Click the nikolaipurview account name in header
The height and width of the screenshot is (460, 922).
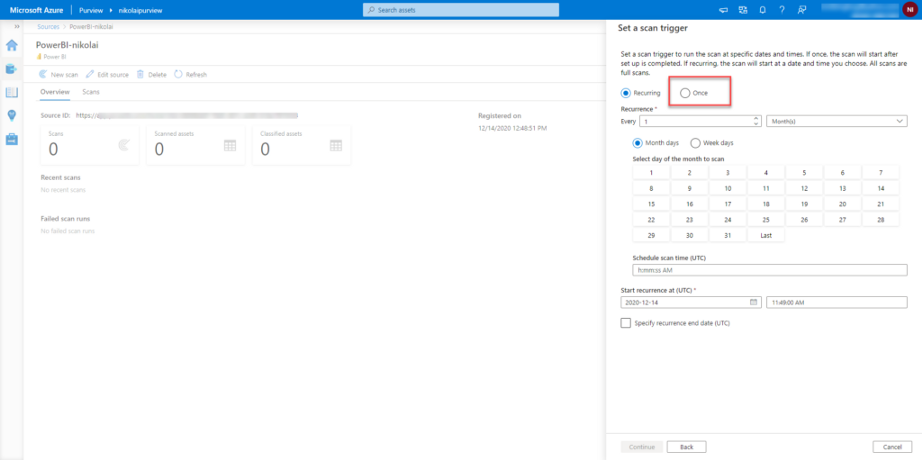tap(140, 10)
